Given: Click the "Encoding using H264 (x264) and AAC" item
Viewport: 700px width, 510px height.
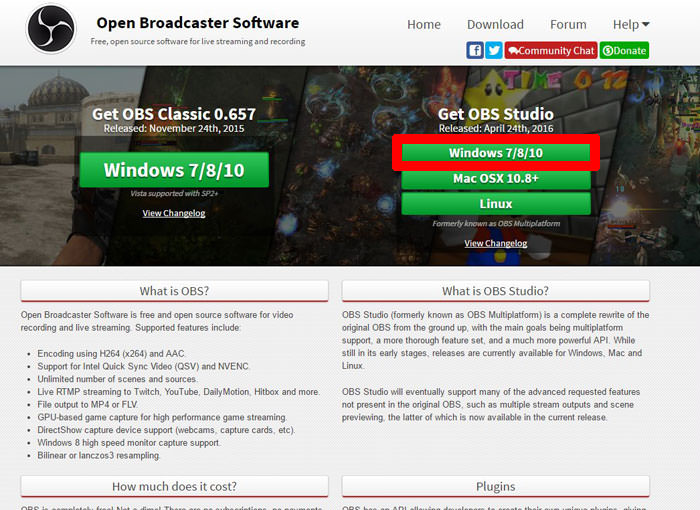Looking at the screenshot, I should pos(111,354).
